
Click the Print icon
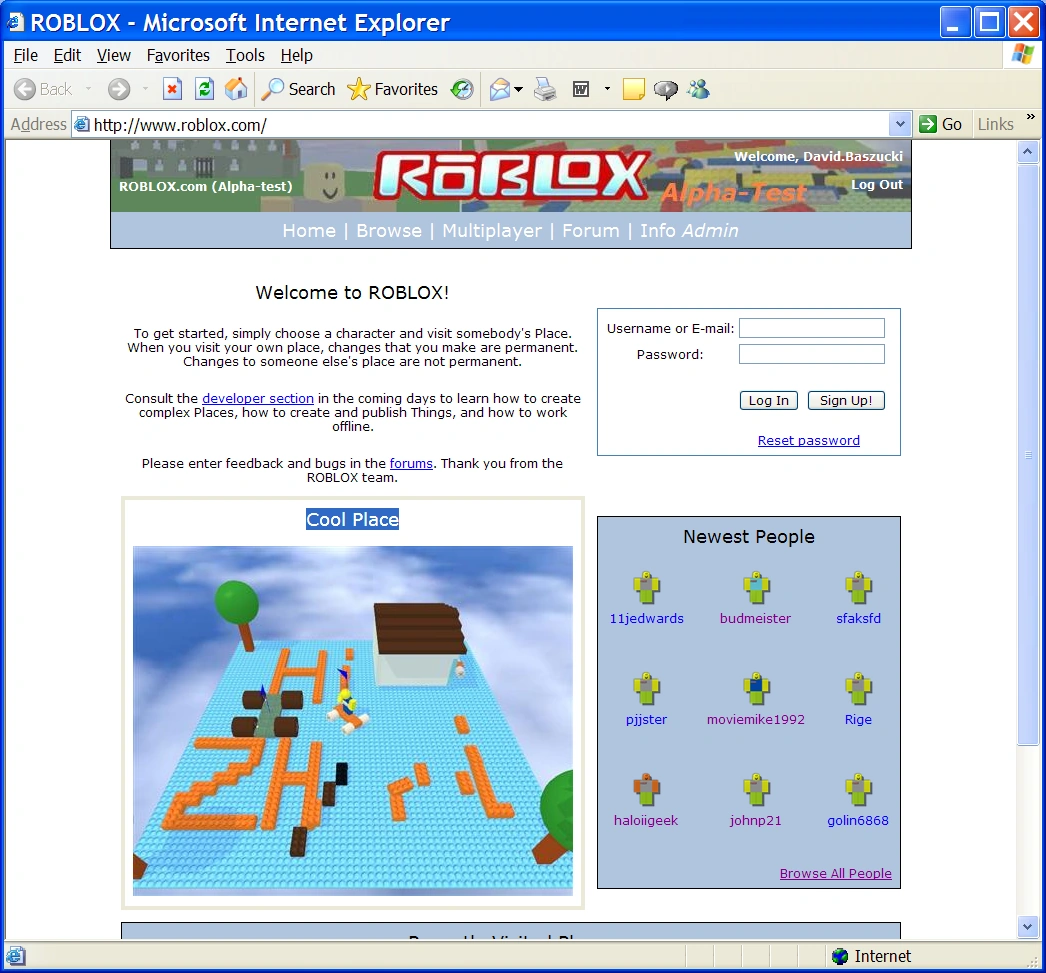545,89
